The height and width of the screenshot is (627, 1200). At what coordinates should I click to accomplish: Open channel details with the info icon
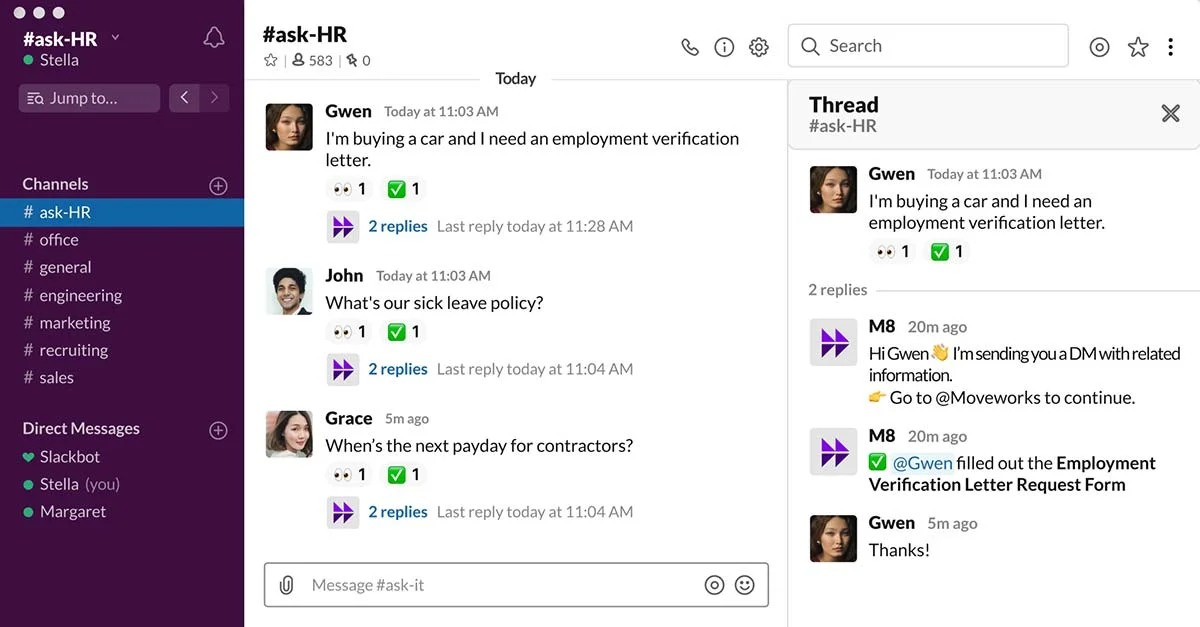tap(724, 46)
